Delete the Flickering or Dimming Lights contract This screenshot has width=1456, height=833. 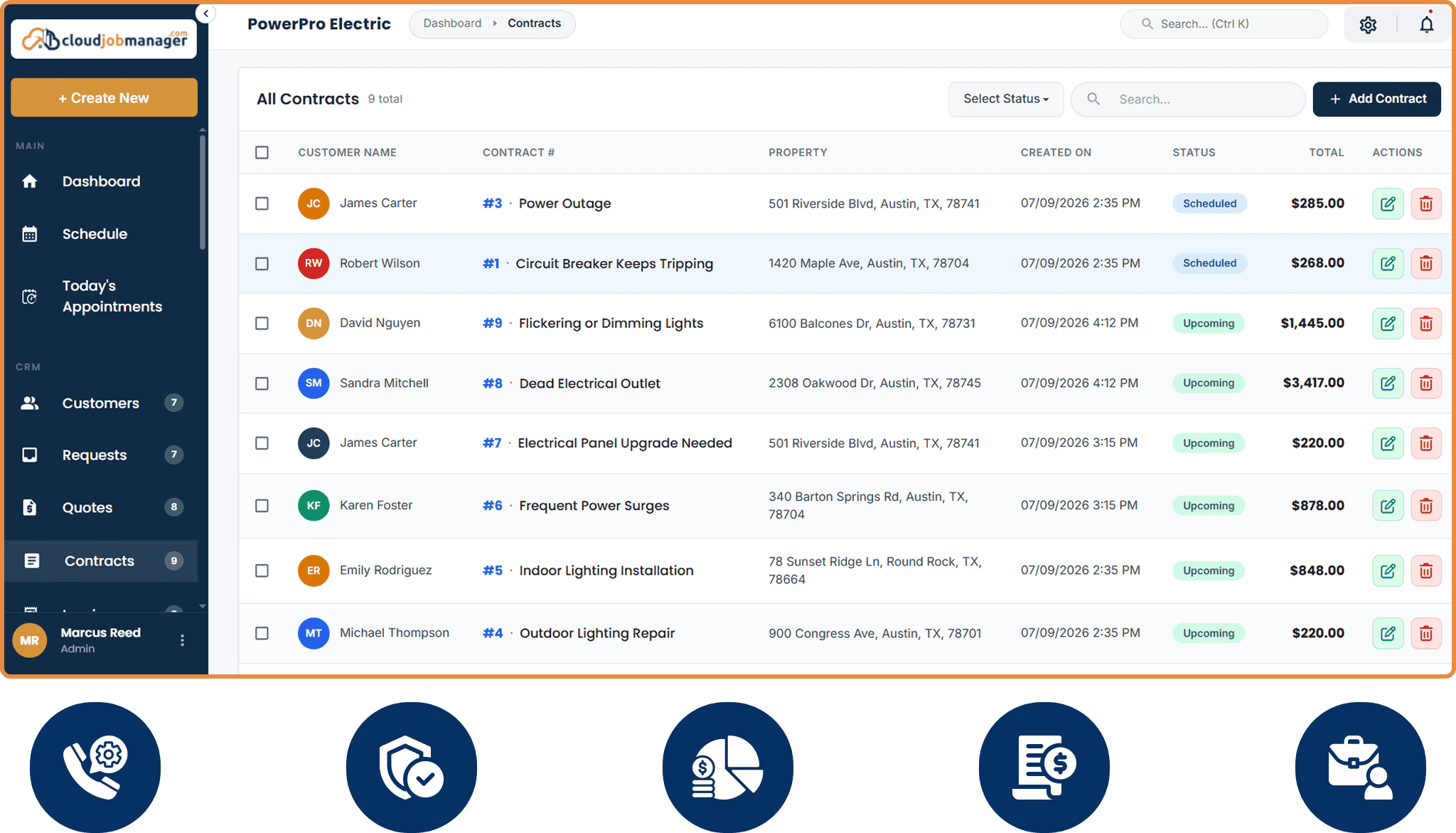coord(1426,324)
